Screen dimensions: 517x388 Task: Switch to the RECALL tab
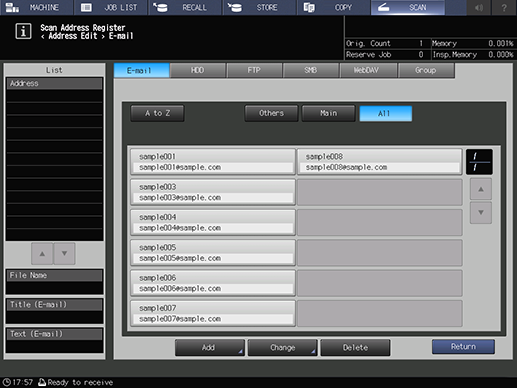pos(185,7)
